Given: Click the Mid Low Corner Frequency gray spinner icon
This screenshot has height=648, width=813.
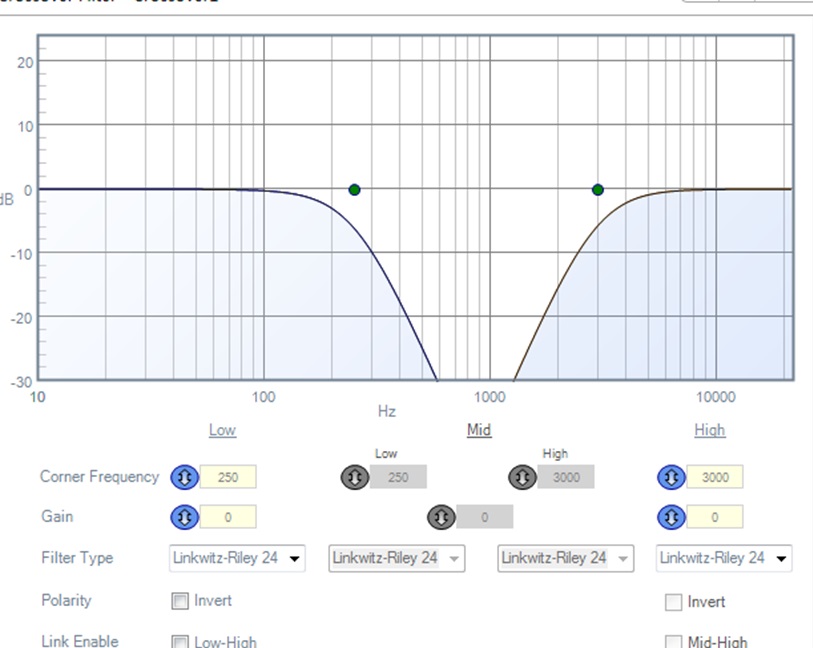Looking at the screenshot, I should tap(355, 477).
